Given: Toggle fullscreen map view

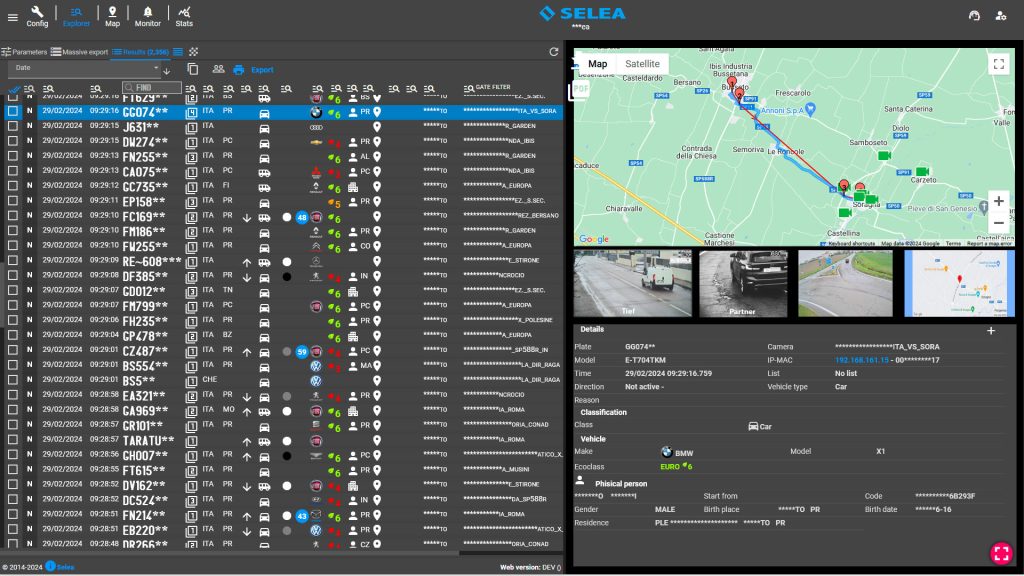Looking at the screenshot, I should 999,64.
